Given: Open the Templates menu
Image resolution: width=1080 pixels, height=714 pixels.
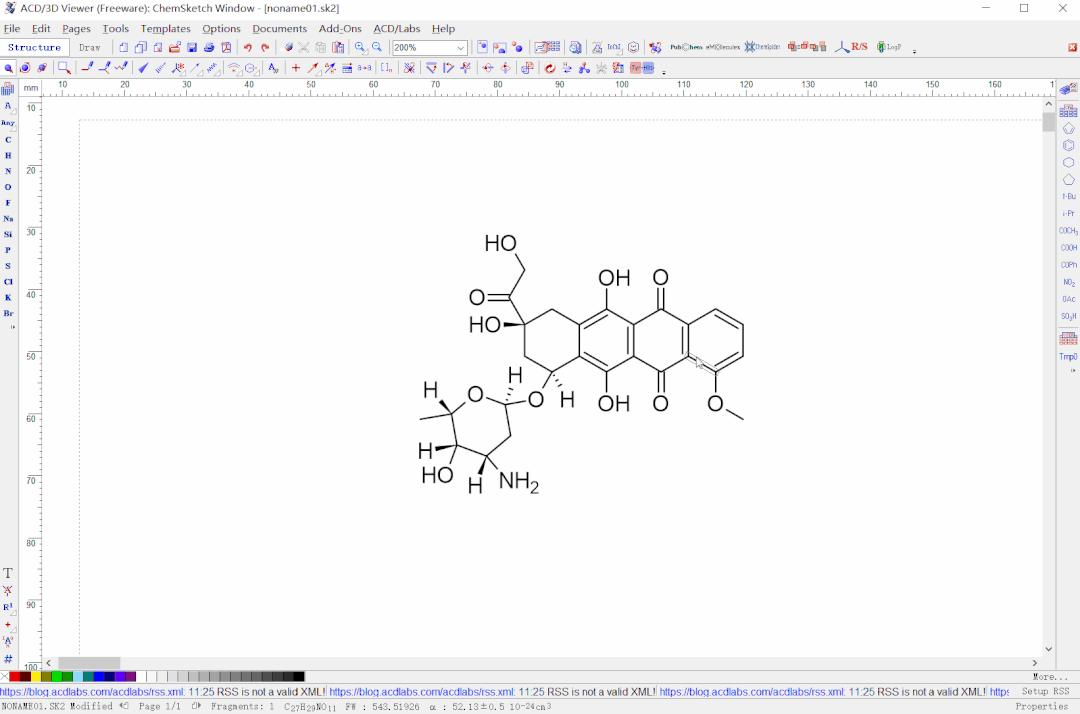Looking at the screenshot, I should (x=165, y=28).
